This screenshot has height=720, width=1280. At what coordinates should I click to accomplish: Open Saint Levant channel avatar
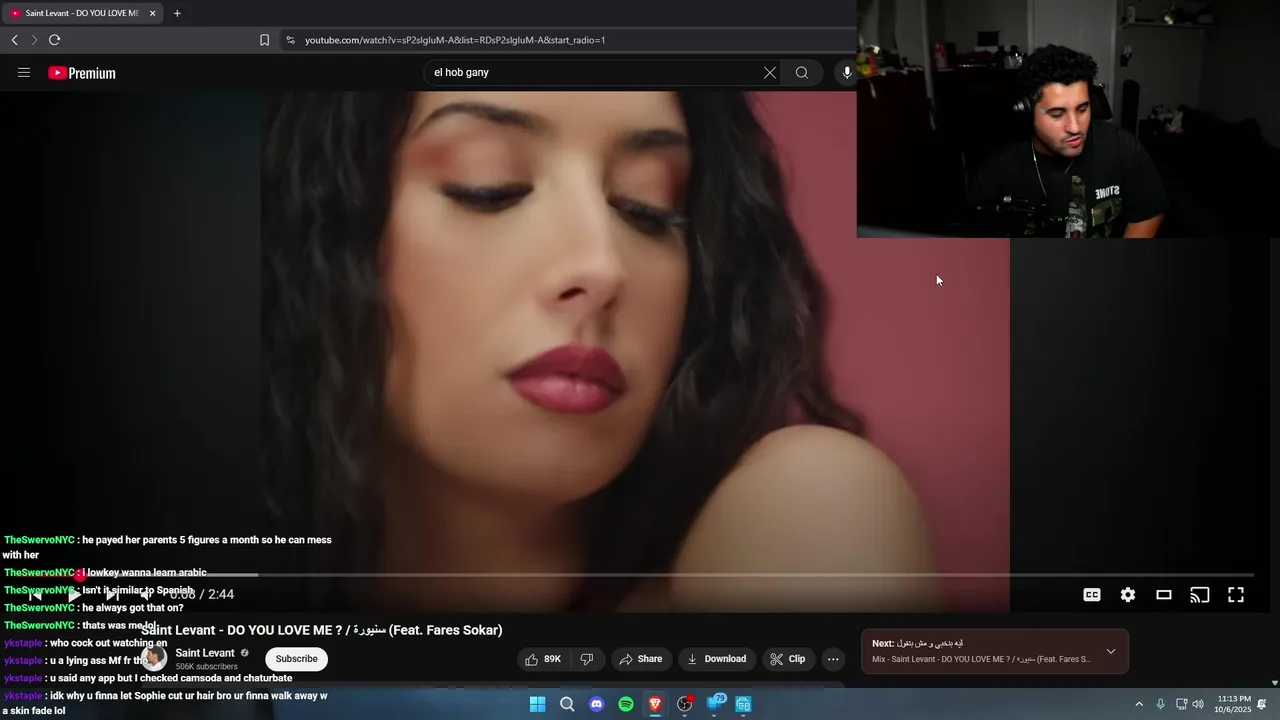[153, 659]
